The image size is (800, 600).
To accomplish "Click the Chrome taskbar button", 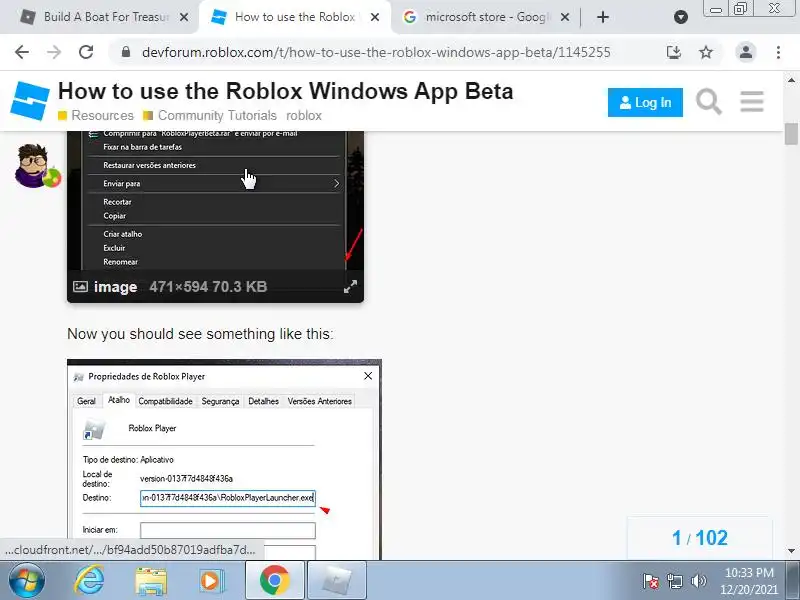I will 275,581.
